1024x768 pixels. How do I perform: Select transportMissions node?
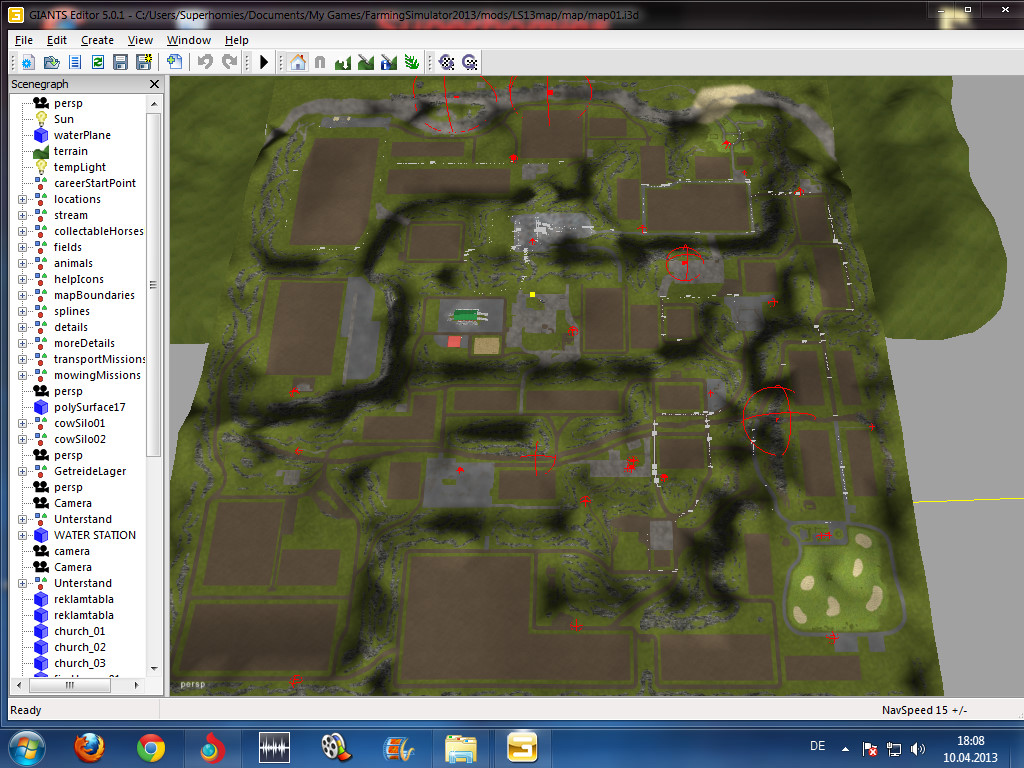99,359
